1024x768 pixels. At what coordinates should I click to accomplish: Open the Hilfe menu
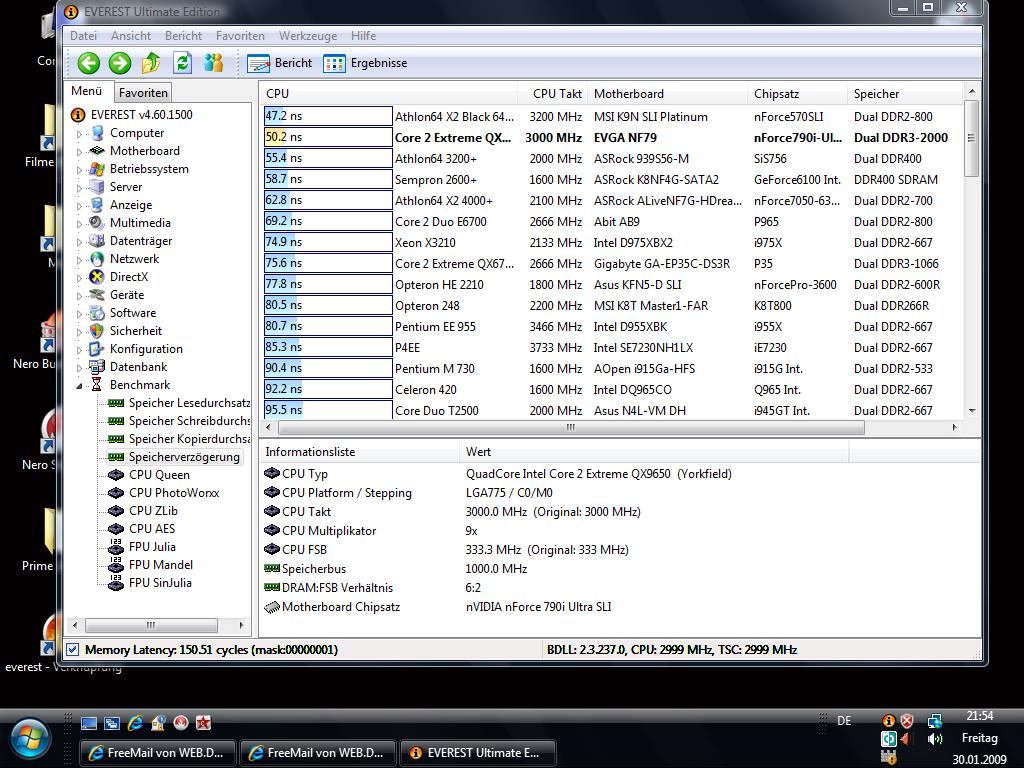(x=364, y=36)
